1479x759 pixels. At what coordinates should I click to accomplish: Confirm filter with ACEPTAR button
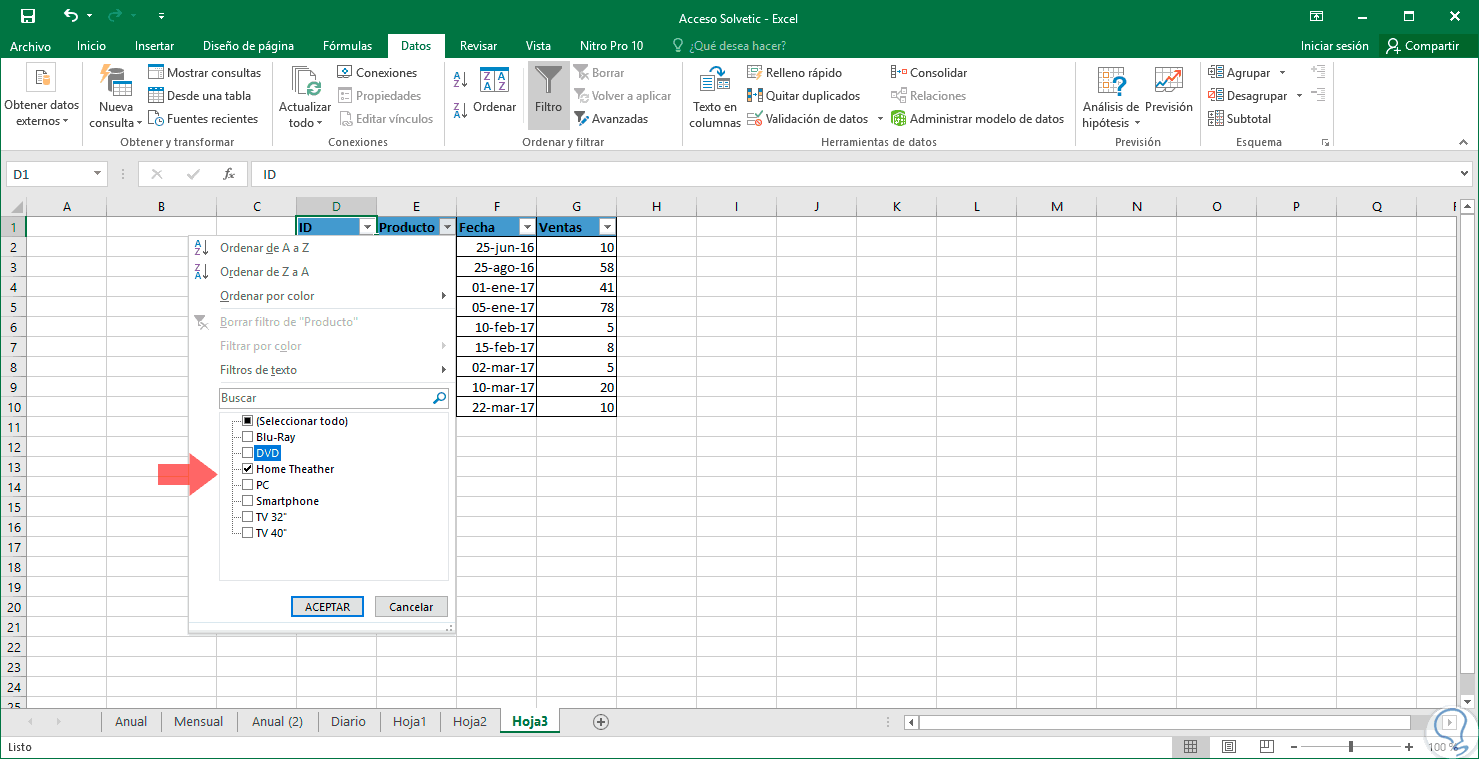[327, 607]
